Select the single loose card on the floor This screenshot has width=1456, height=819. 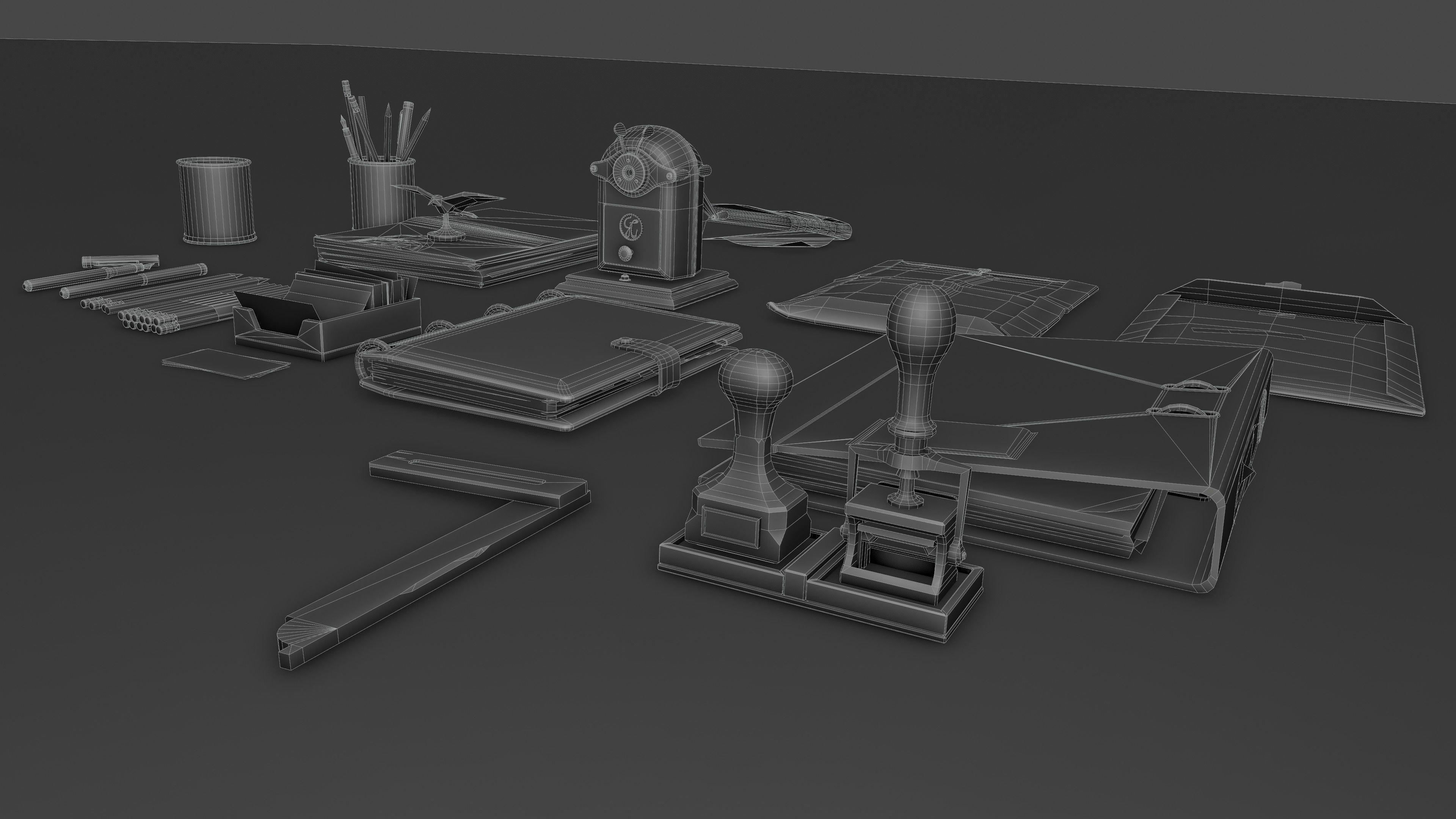point(226,364)
